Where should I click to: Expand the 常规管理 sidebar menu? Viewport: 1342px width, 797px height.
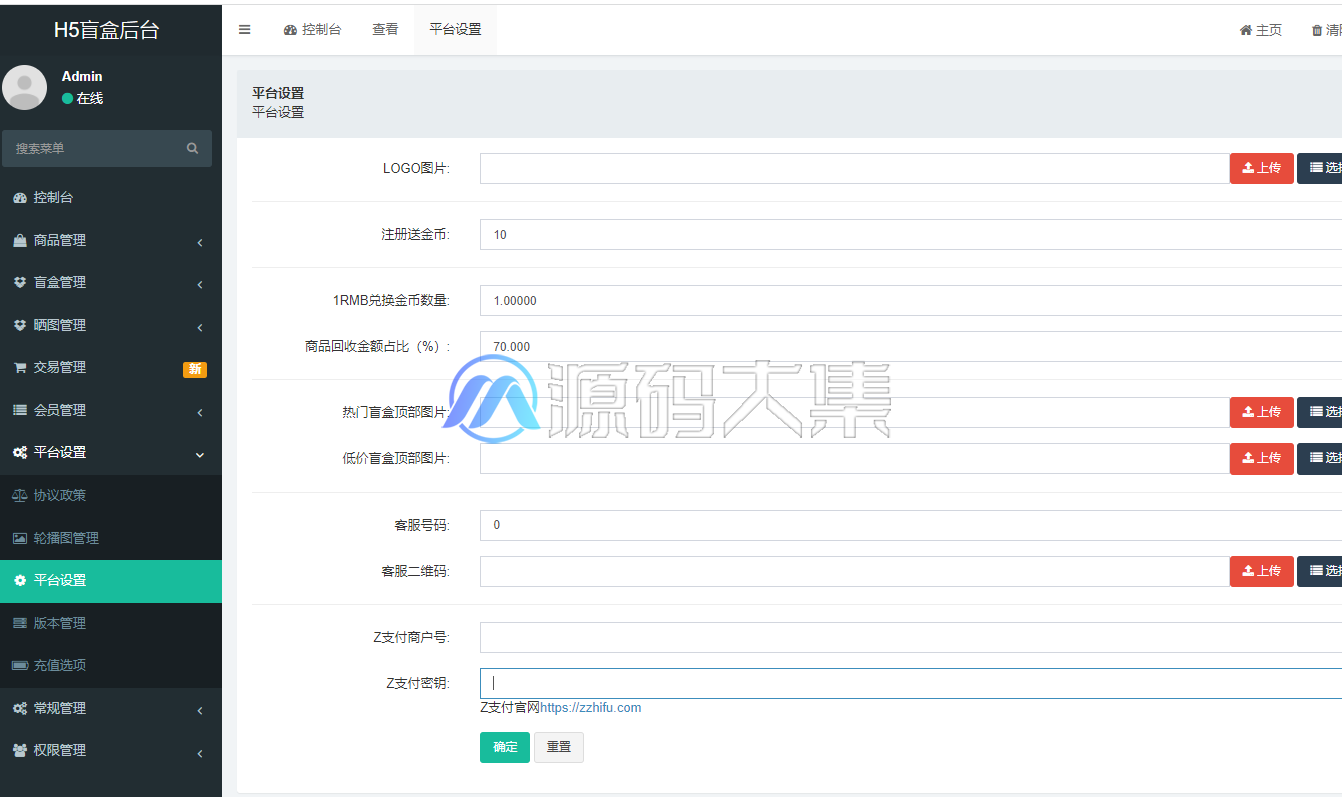pyautogui.click(x=111, y=708)
